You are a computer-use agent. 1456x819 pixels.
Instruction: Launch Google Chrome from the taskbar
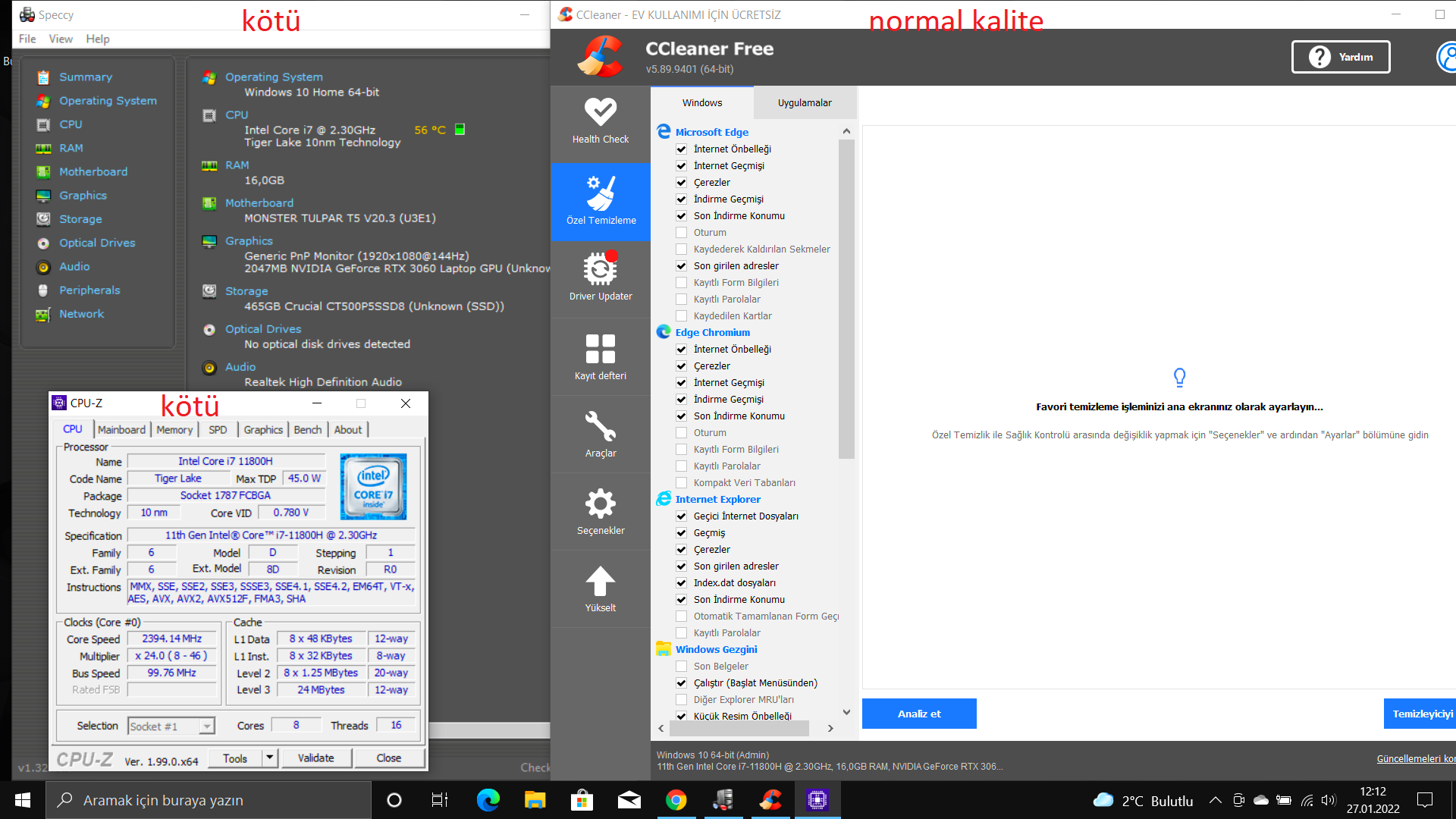coord(676,800)
